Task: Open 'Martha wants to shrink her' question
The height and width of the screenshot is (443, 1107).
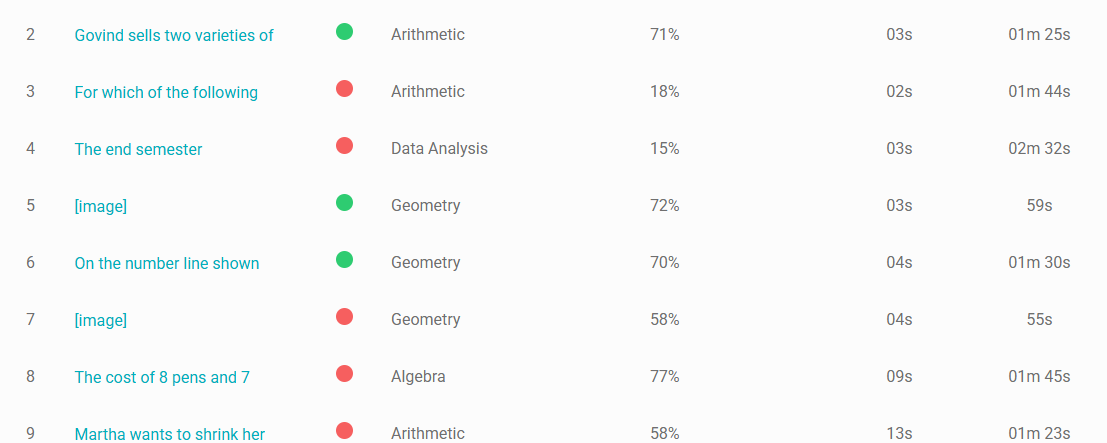Action: (x=169, y=434)
